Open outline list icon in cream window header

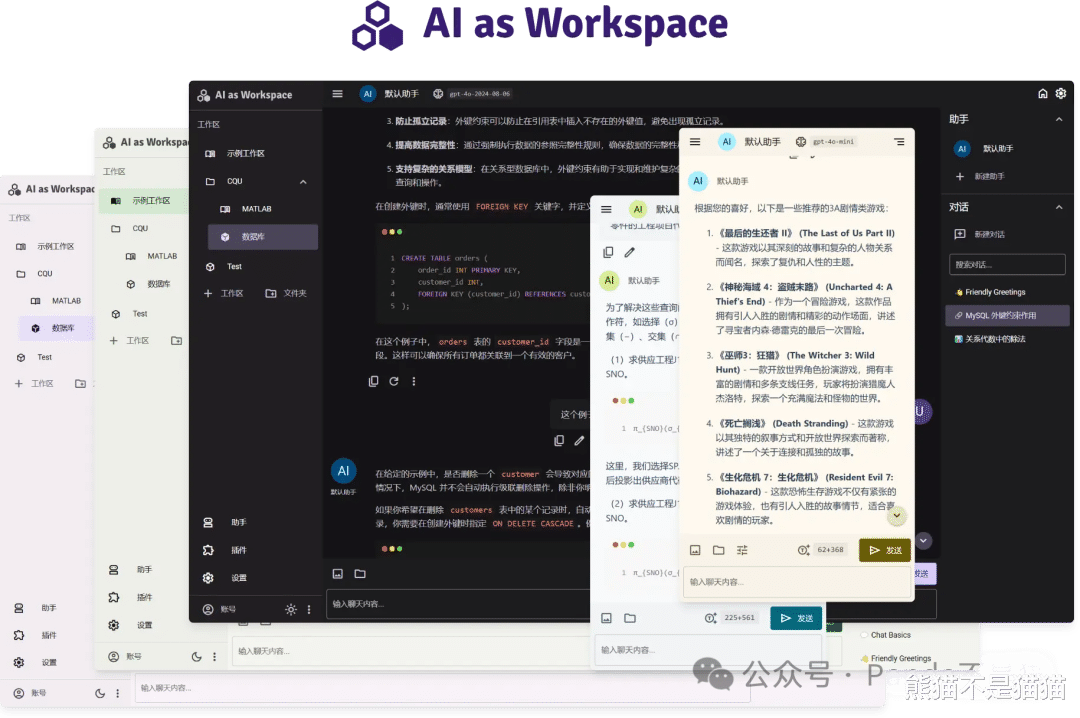[x=900, y=142]
